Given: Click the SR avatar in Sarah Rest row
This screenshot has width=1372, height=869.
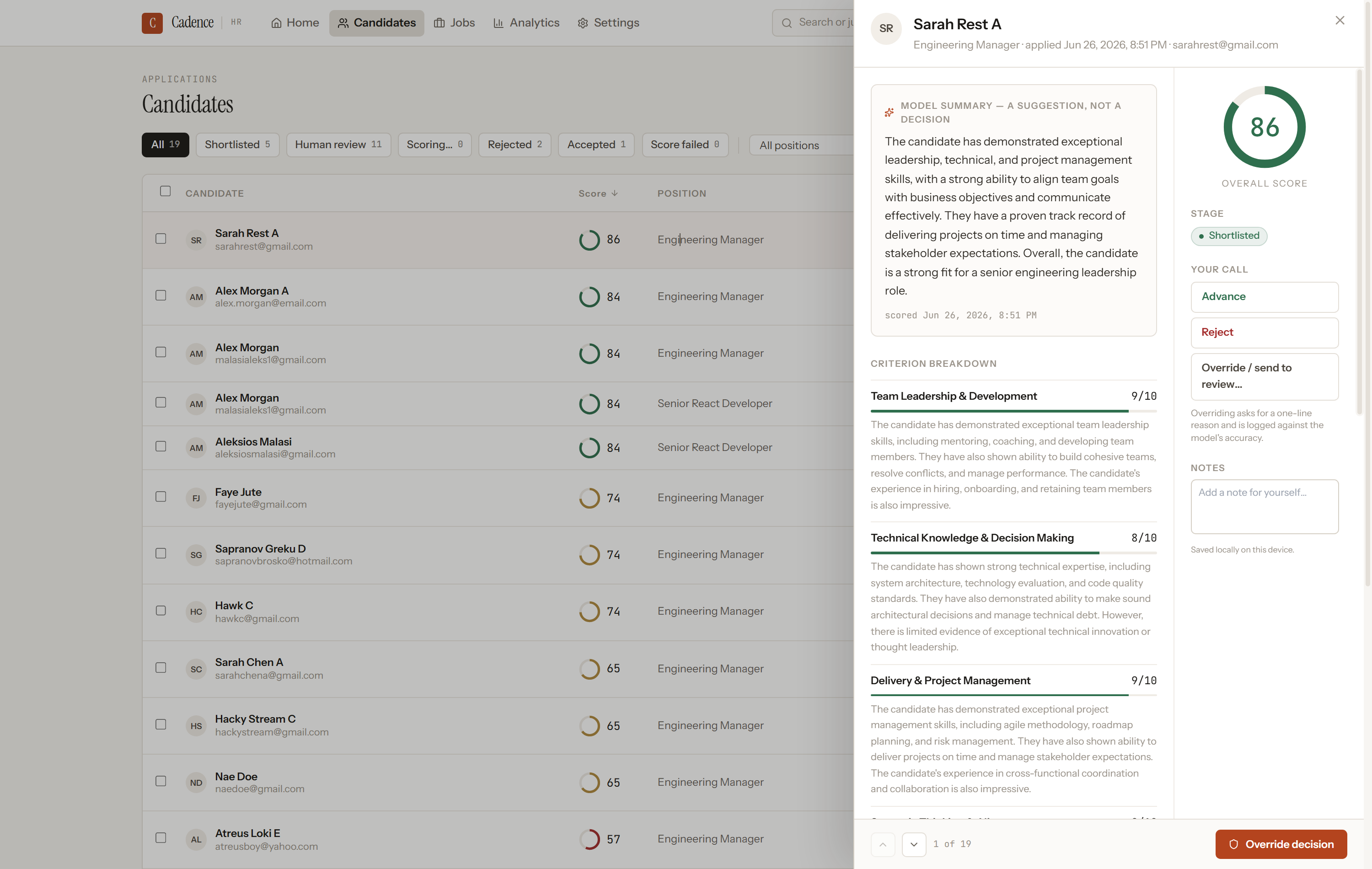Looking at the screenshot, I should 196,240.
